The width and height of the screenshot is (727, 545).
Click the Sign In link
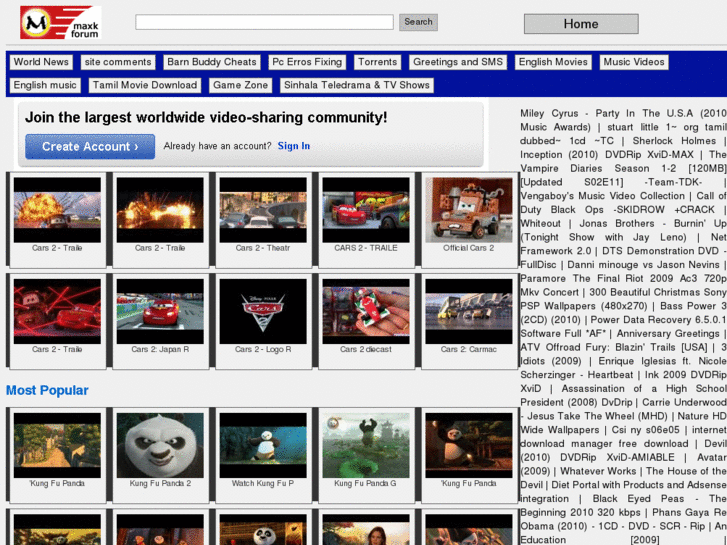point(294,146)
